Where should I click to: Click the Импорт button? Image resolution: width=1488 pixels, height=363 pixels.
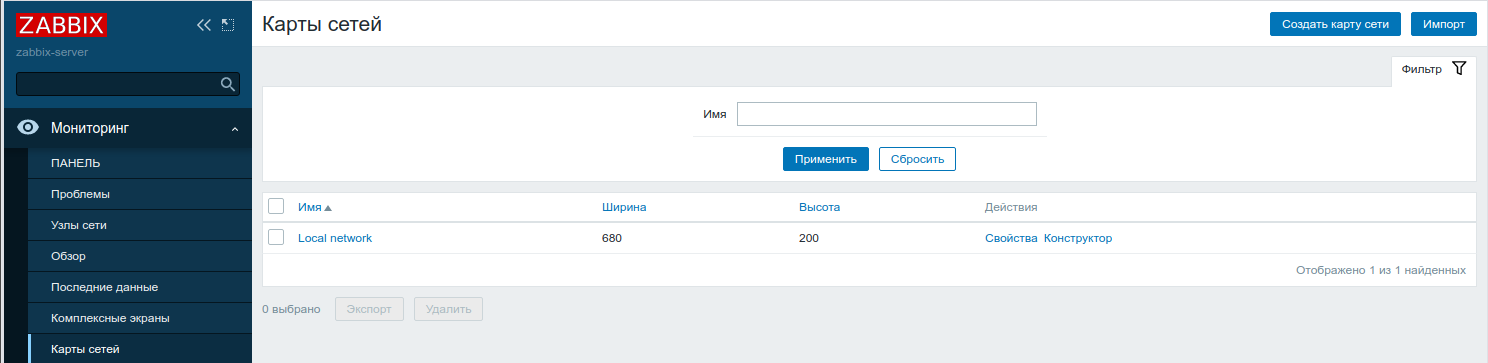click(1443, 24)
